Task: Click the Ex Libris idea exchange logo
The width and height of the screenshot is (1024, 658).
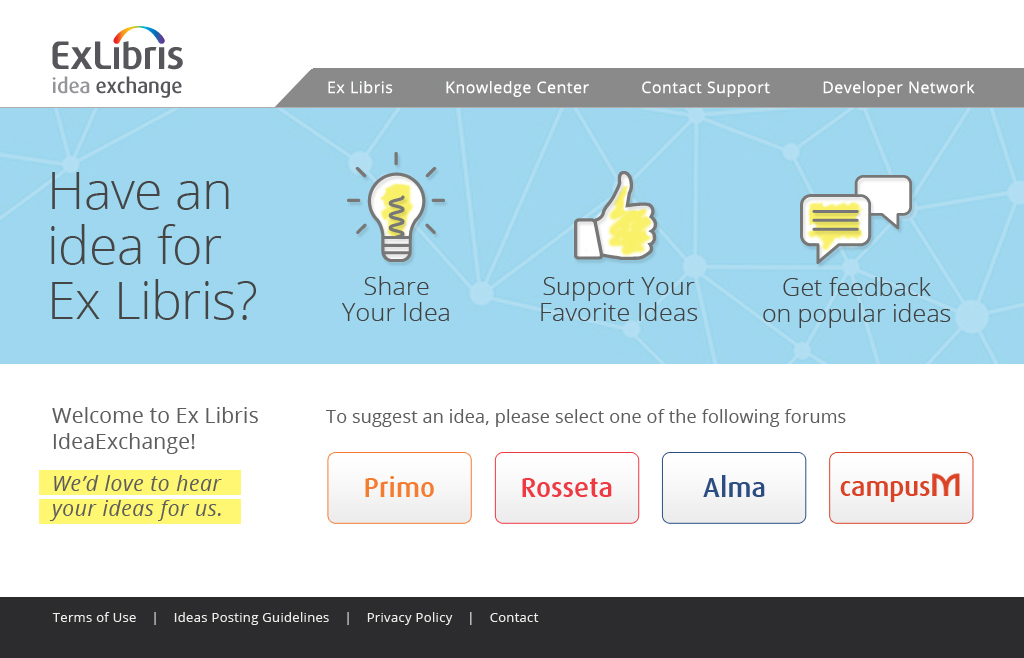Action: (118, 62)
